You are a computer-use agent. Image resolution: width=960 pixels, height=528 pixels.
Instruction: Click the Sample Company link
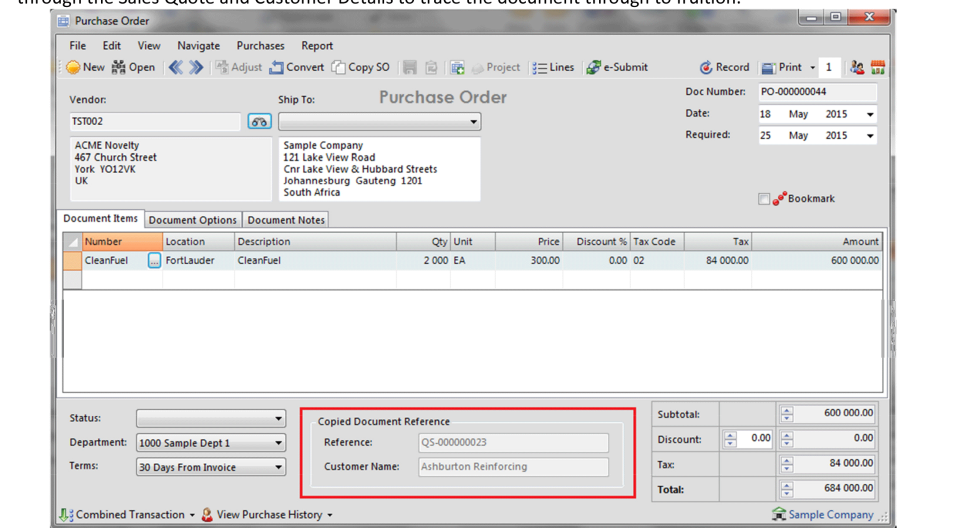[823, 515]
